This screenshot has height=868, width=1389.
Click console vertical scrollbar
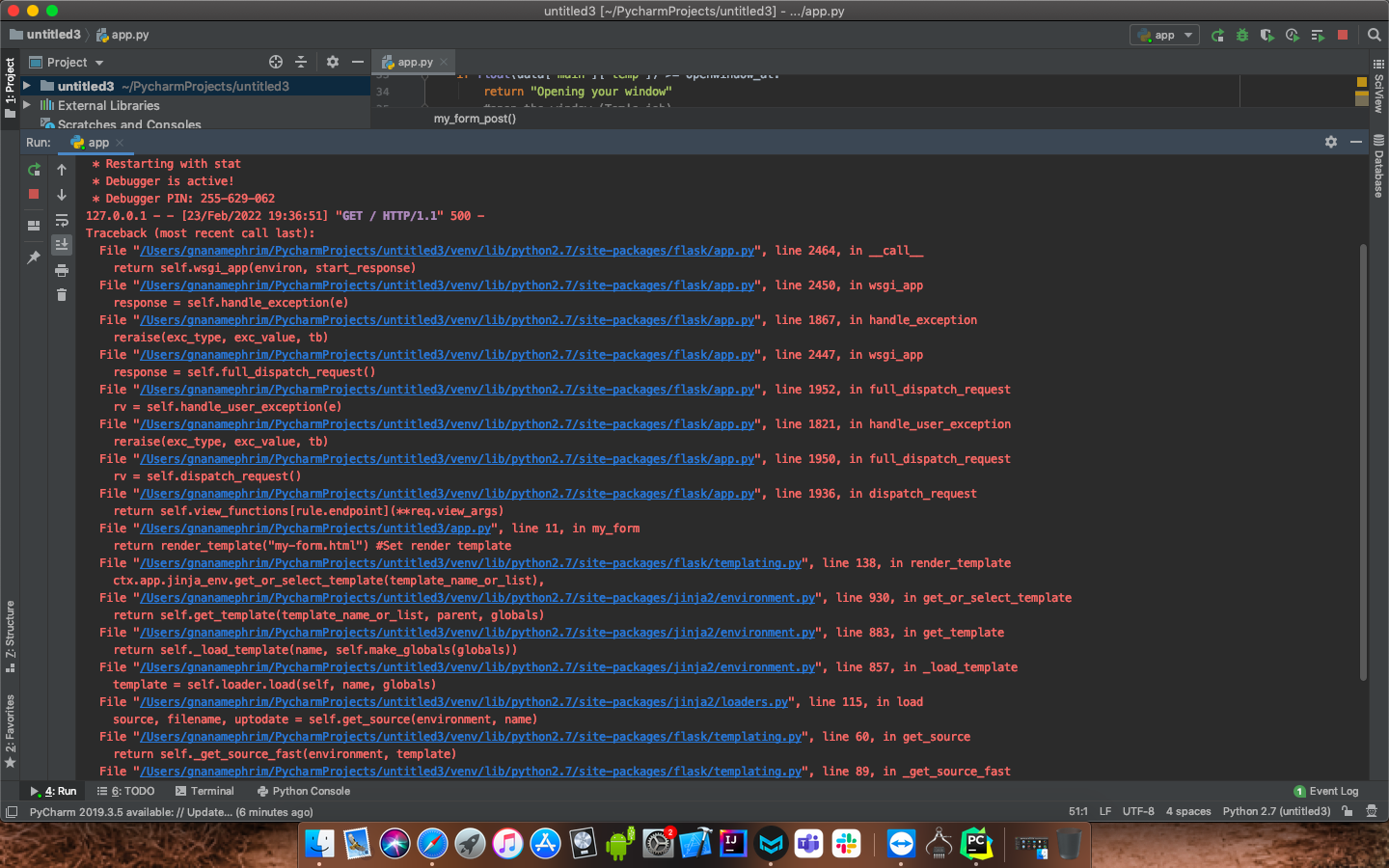[x=1363, y=463]
